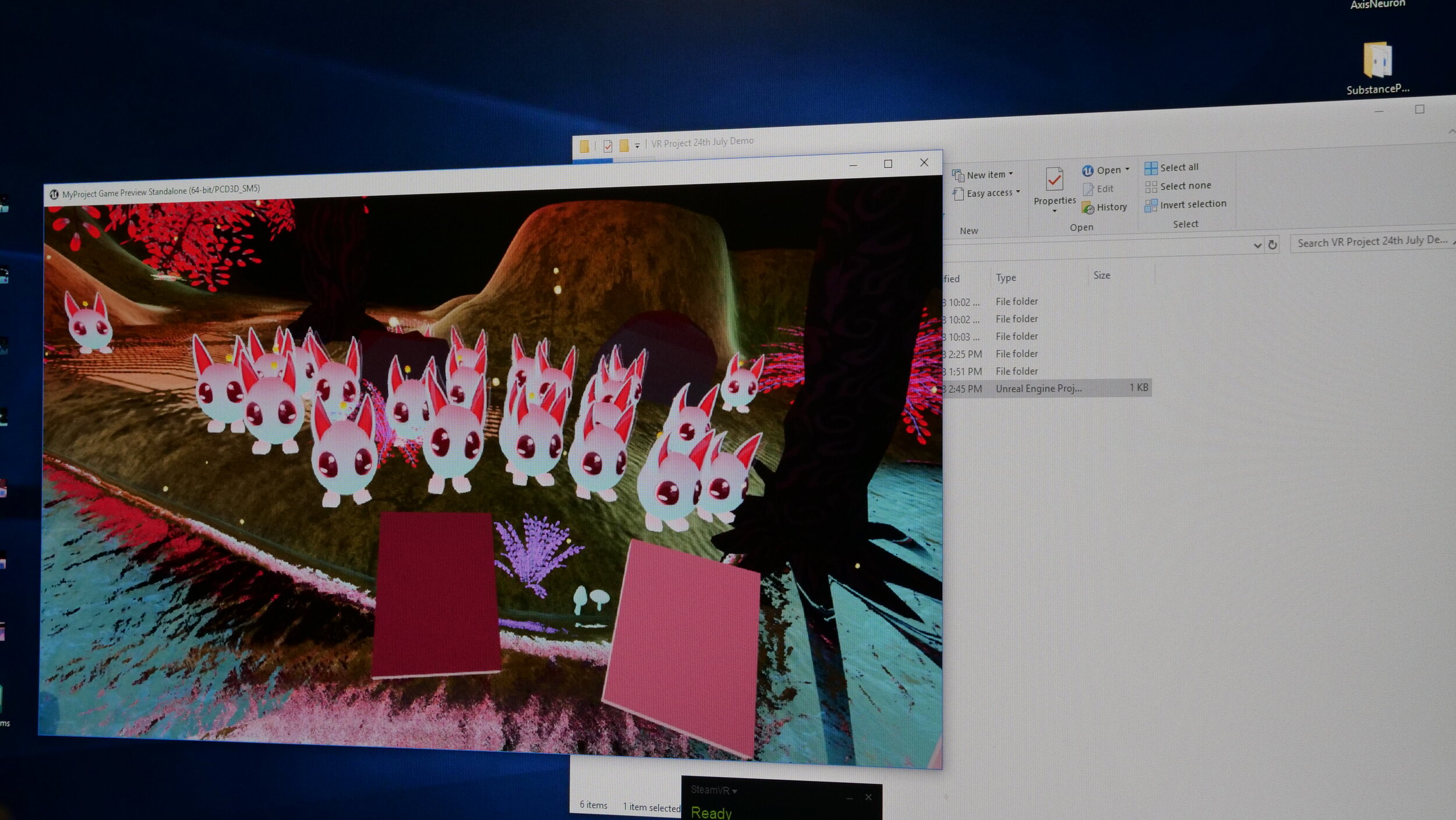Open the New item dropdown in File Explorer
Screen dimensions: 1456x820
click(983, 174)
